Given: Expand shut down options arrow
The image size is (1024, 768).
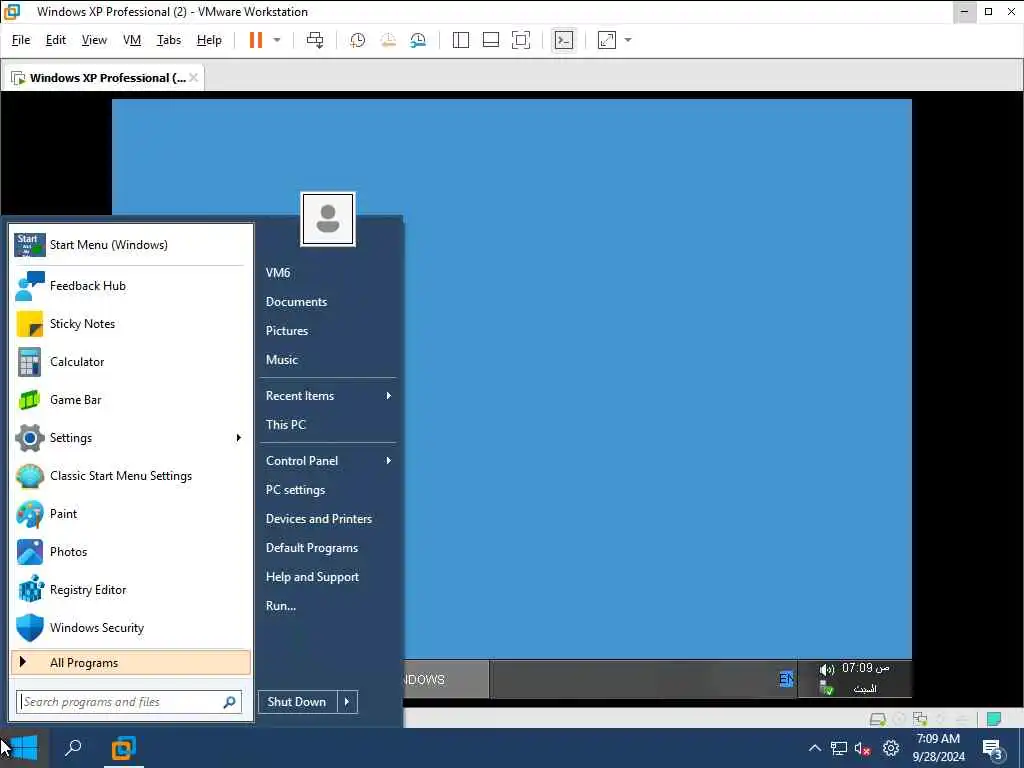Looking at the screenshot, I should coord(347,702).
